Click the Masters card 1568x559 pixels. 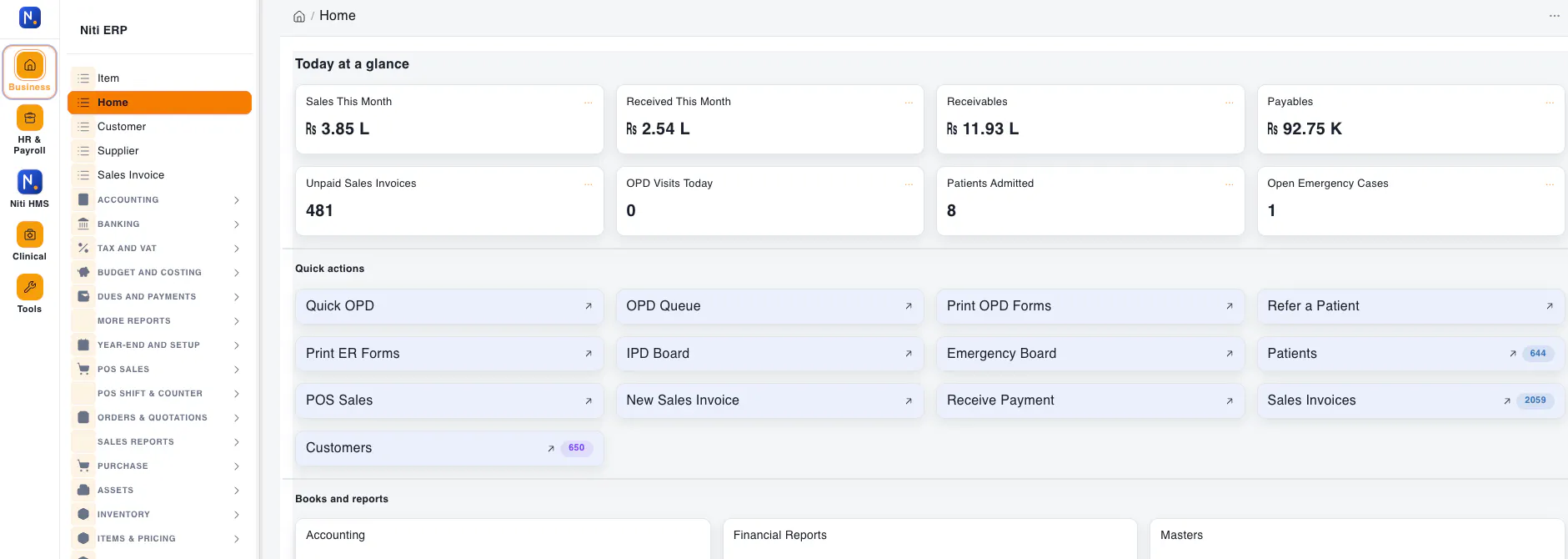pos(1357,539)
